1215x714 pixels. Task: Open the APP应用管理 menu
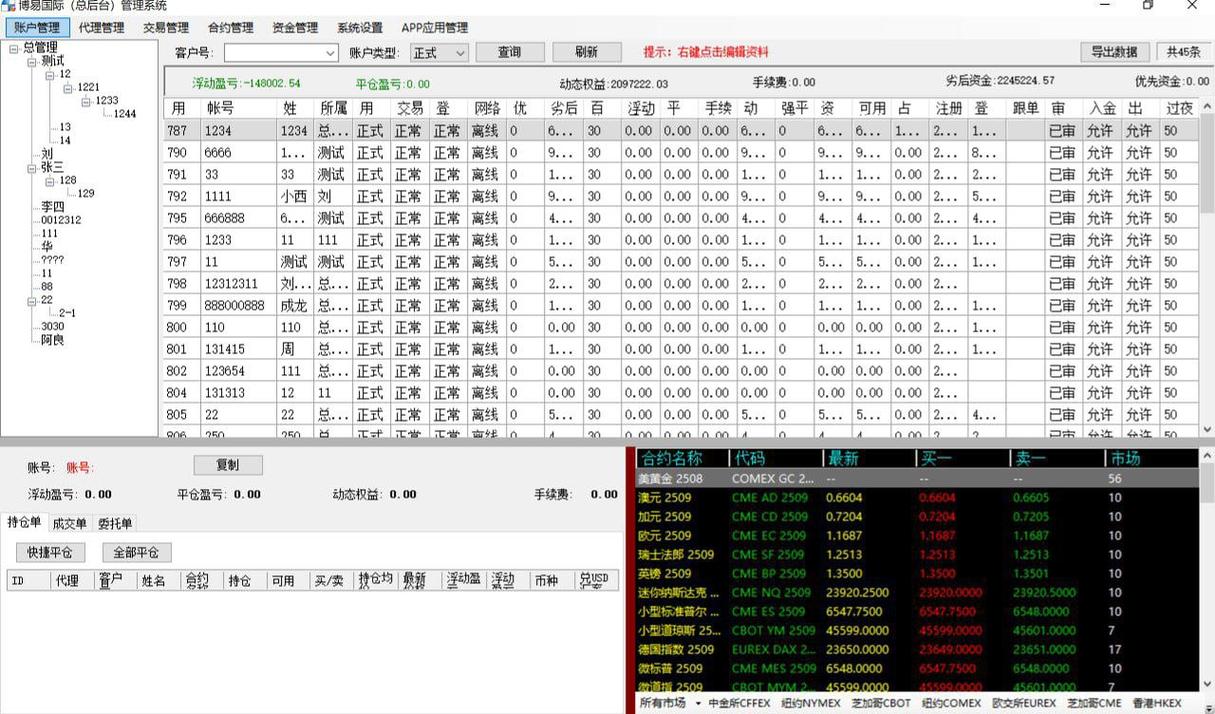point(434,28)
